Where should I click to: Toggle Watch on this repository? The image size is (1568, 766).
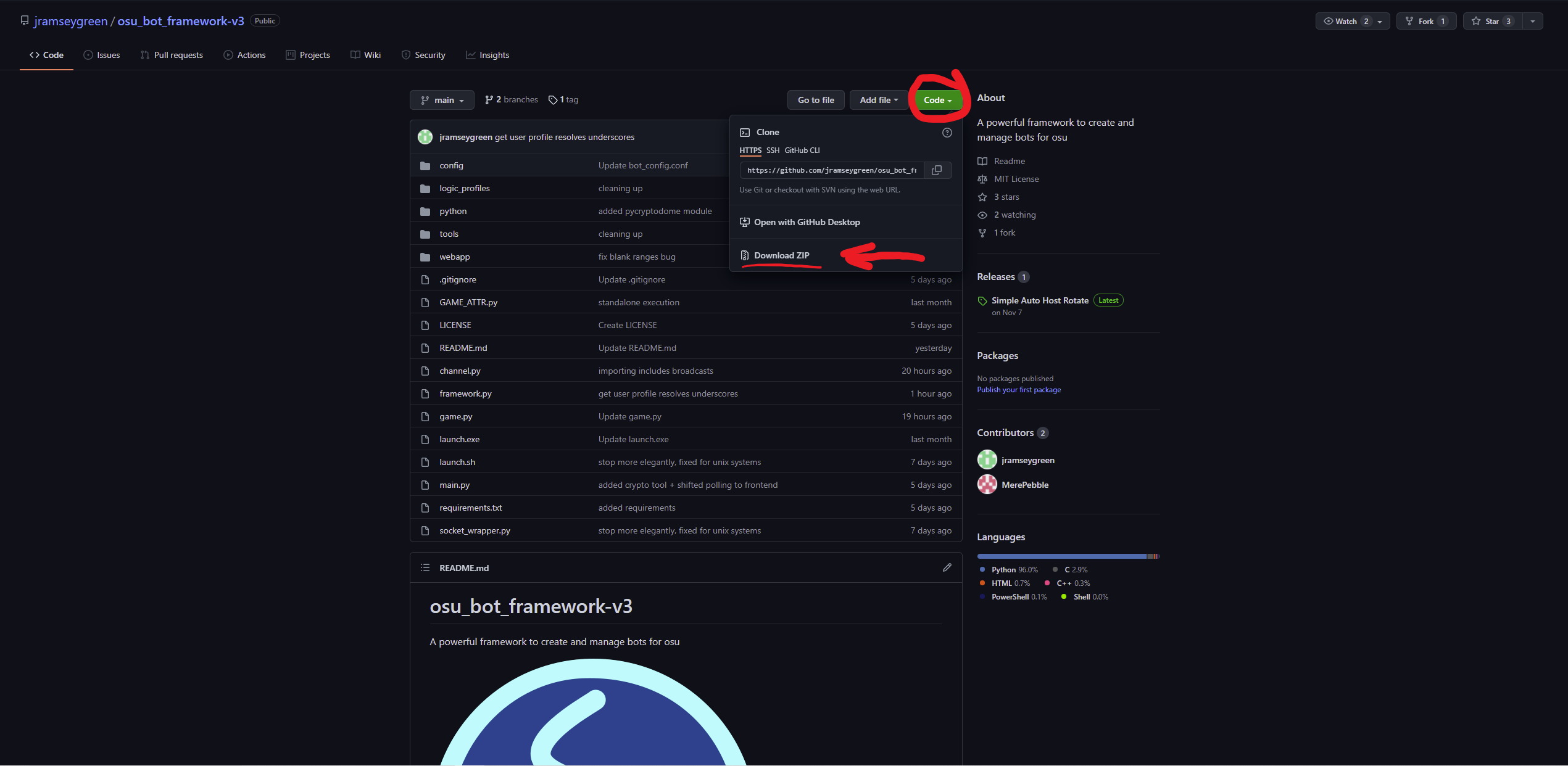(1345, 21)
